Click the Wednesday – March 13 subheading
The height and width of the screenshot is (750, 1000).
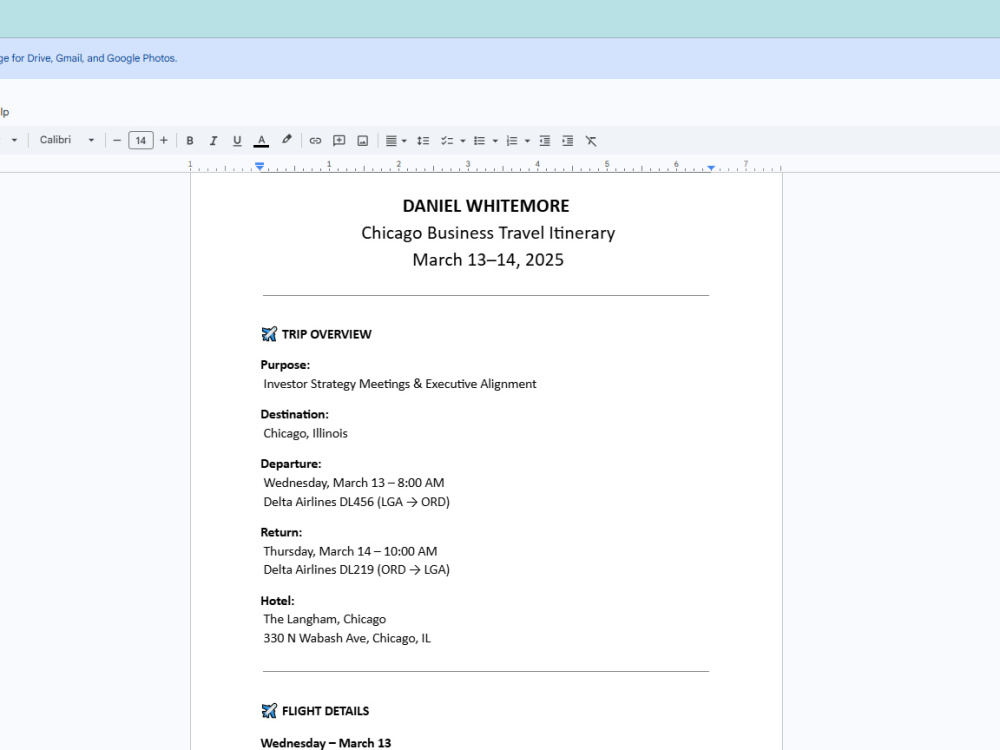(x=326, y=743)
